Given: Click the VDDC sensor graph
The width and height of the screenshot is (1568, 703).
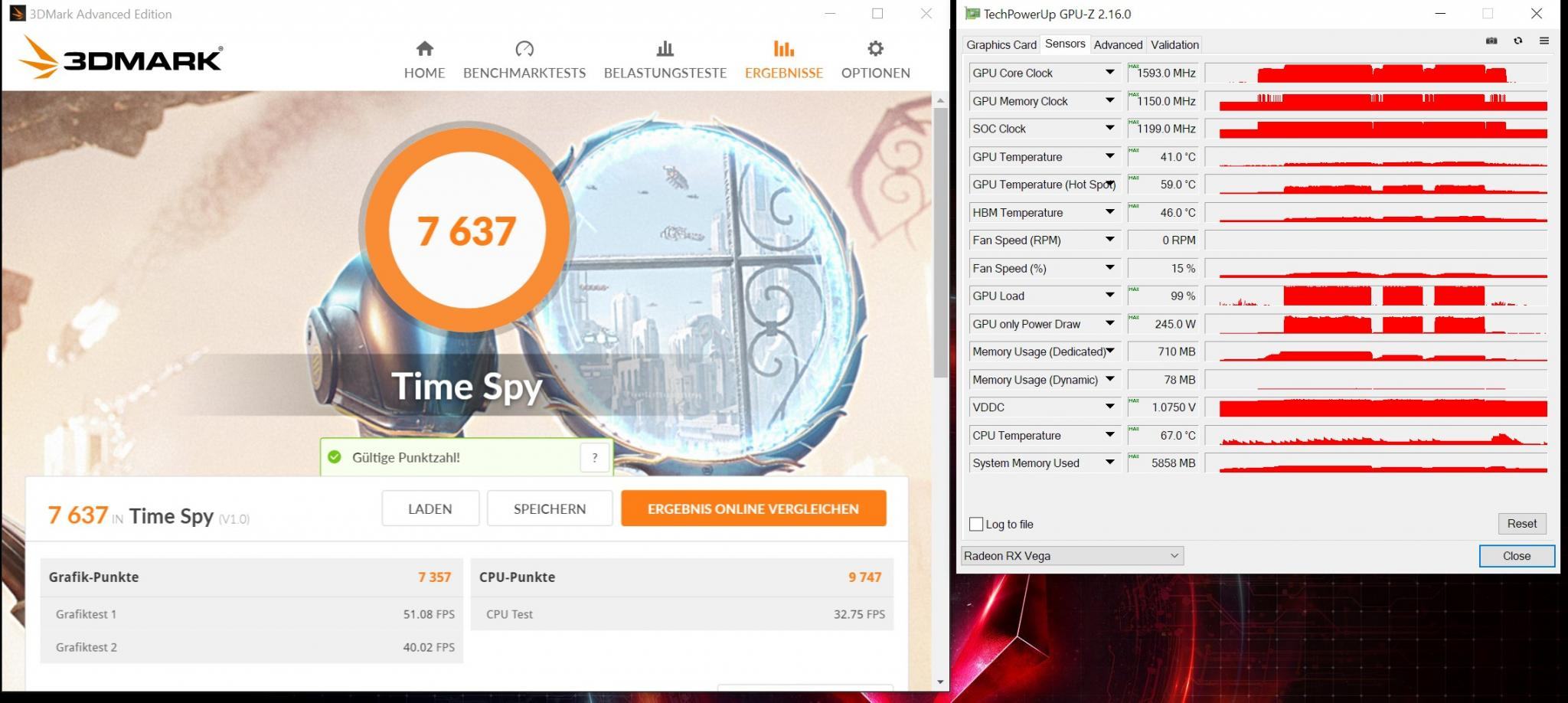Looking at the screenshot, I should point(1376,407).
